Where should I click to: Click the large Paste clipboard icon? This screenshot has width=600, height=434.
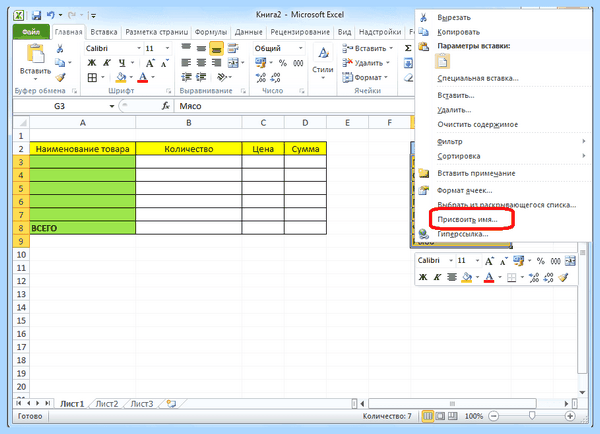point(35,53)
